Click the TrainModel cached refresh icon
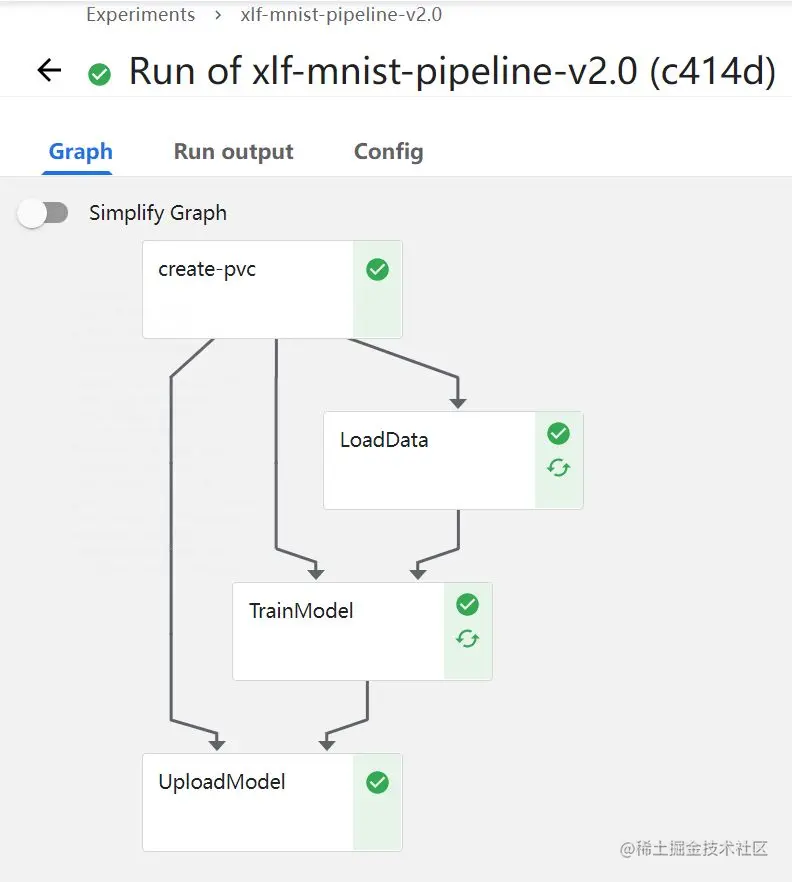Image resolution: width=792 pixels, height=882 pixels. pos(467,638)
